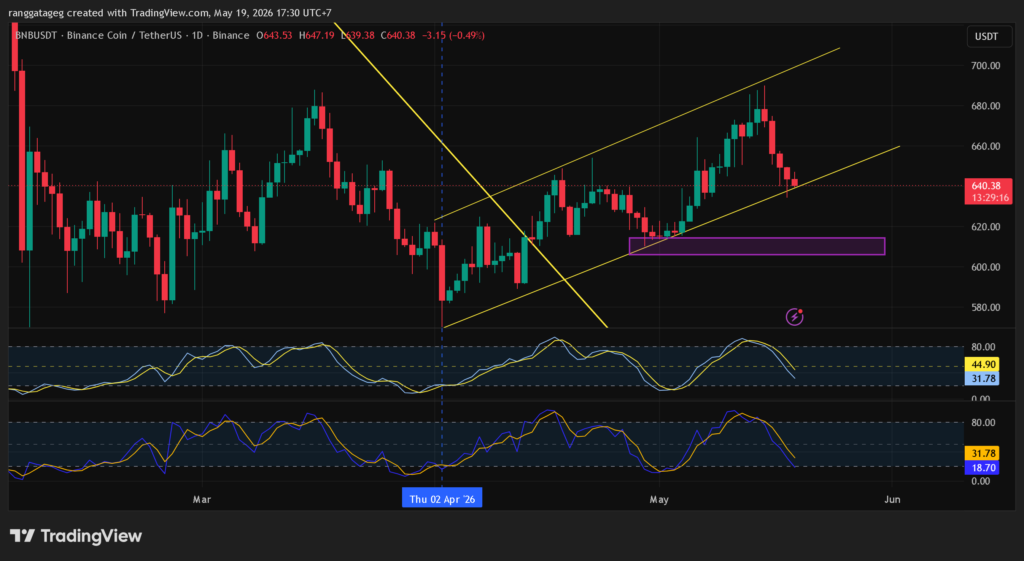This screenshot has height=561, width=1024.
Task: Click the 700.00 price axis label
Action: click(x=985, y=66)
